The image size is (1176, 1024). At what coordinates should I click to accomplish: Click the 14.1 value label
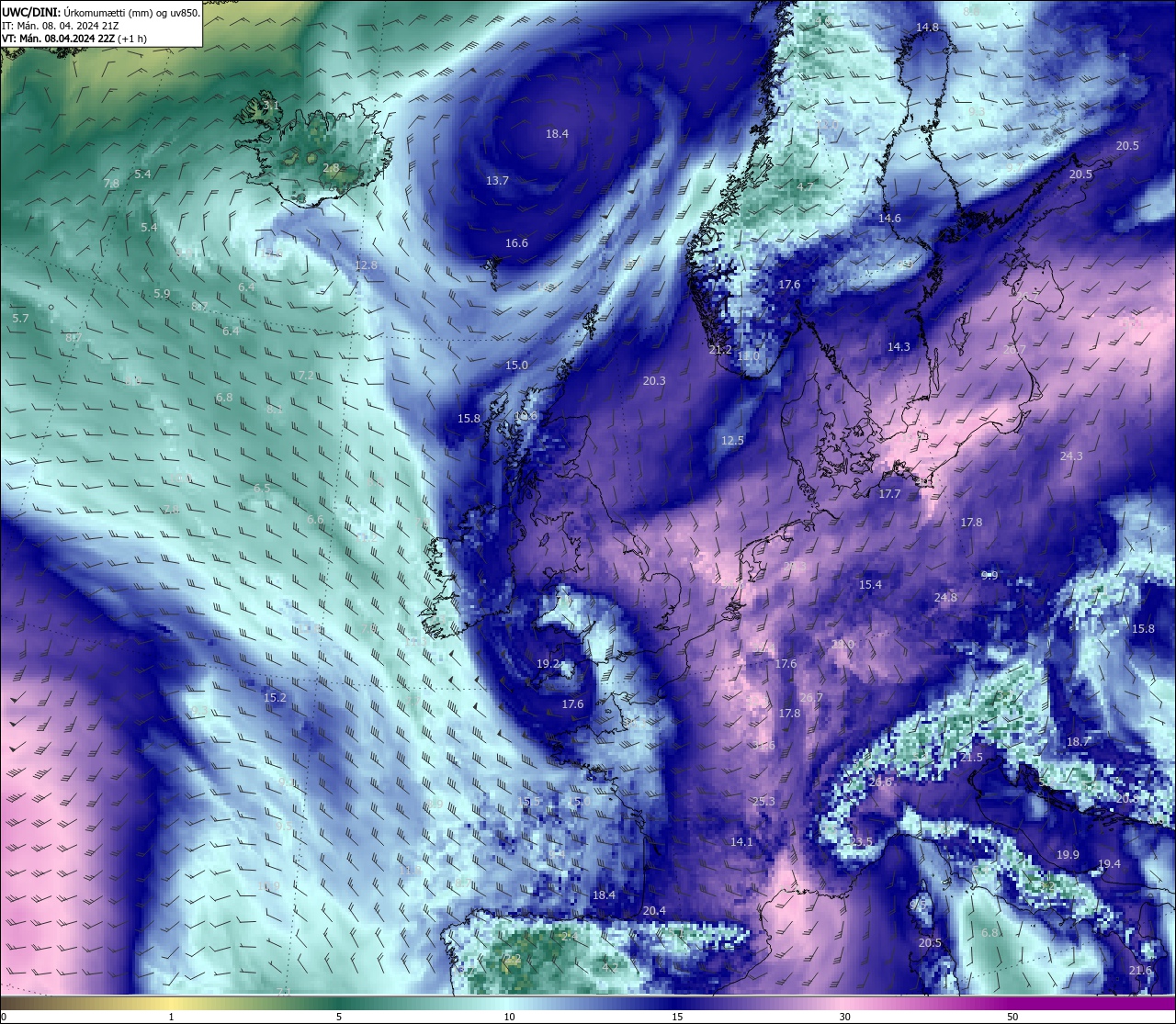point(741,842)
